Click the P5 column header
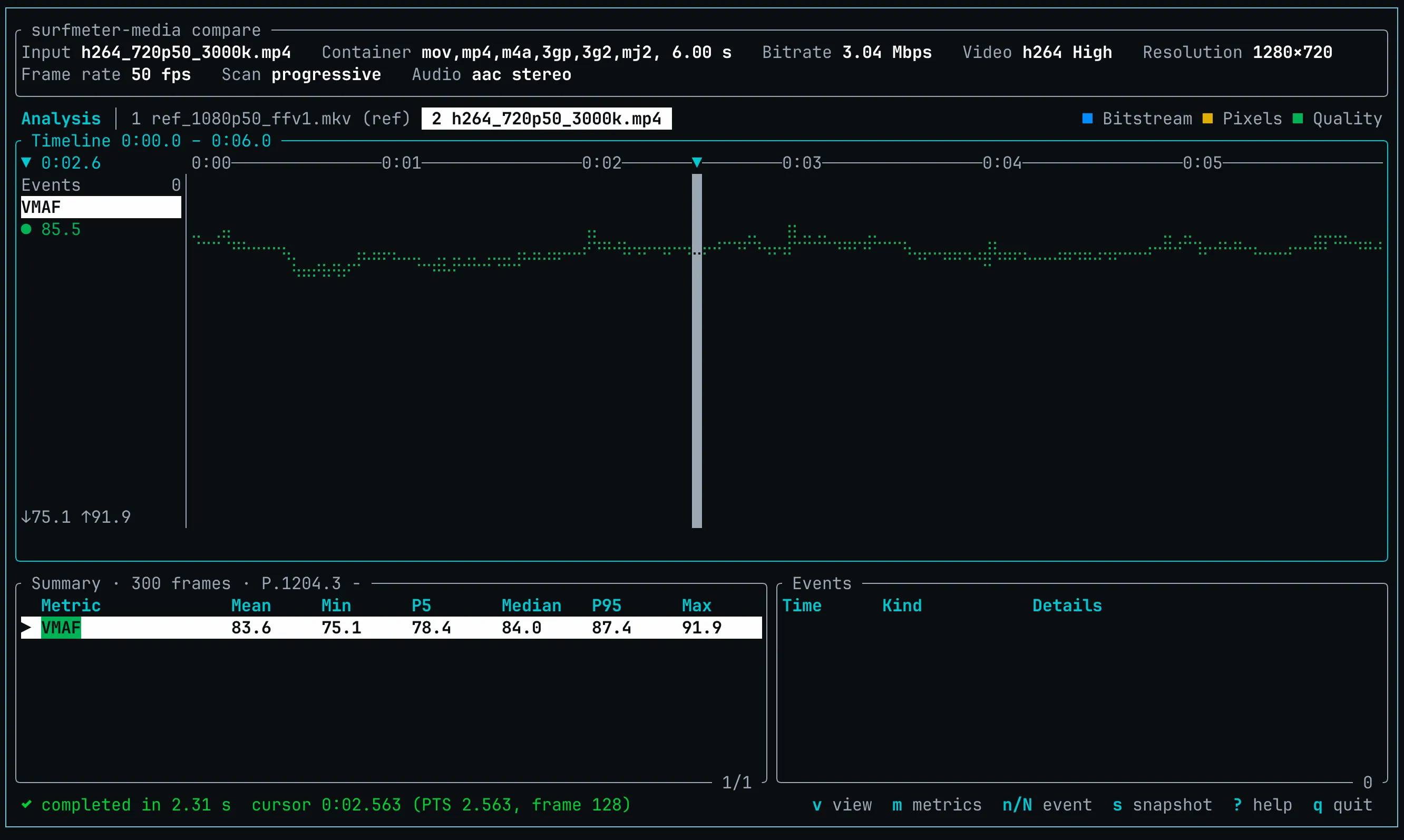Screen dimensions: 1404x840 (x=421, y=605)
